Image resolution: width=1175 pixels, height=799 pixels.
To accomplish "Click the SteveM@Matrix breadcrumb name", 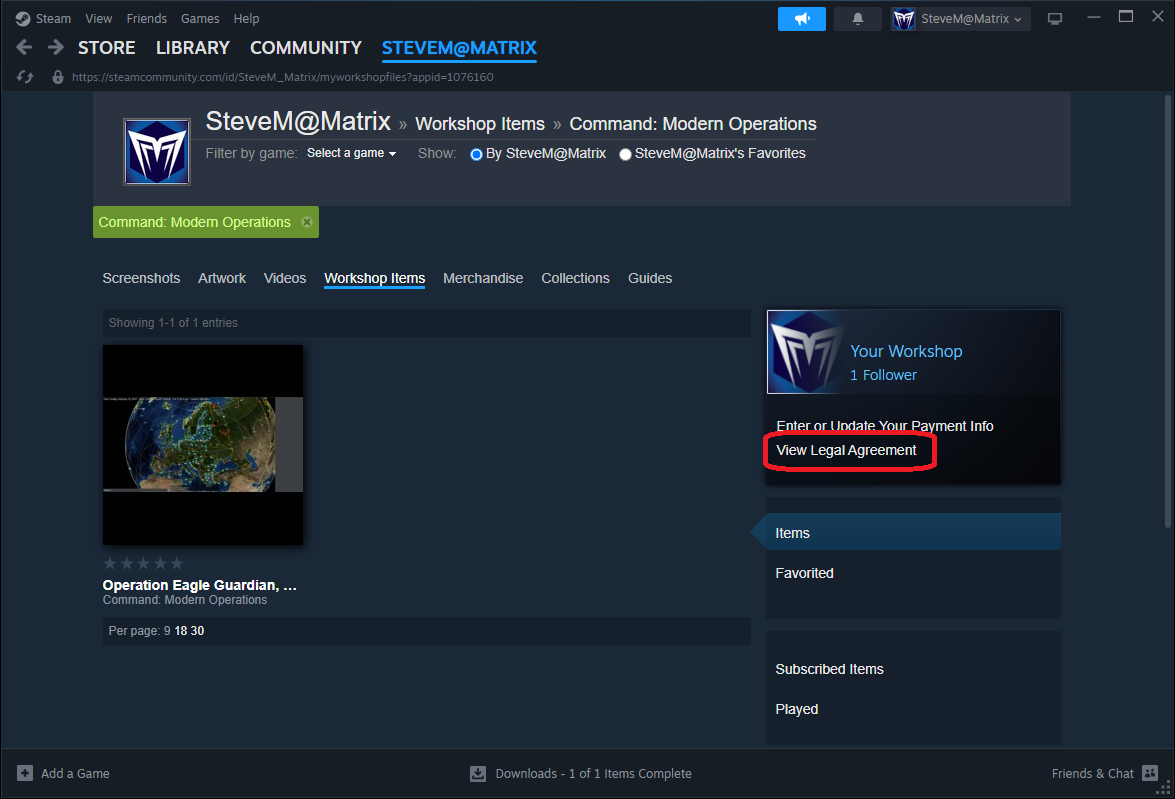I will 298,121.
